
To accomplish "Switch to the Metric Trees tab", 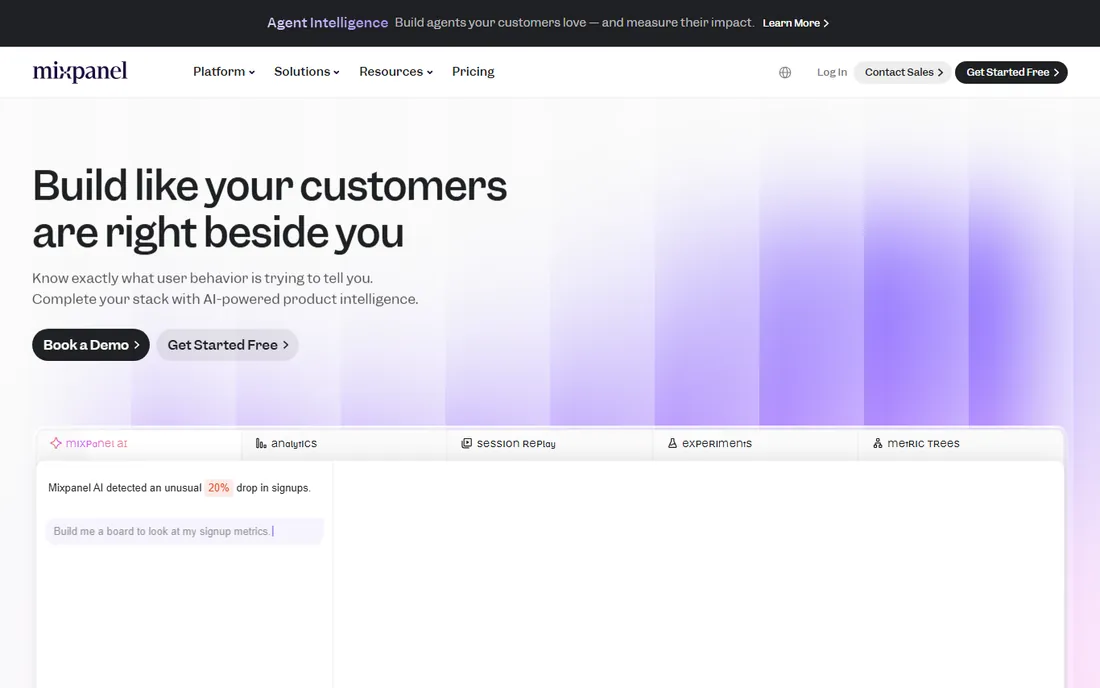I will [x=961, y=443].
